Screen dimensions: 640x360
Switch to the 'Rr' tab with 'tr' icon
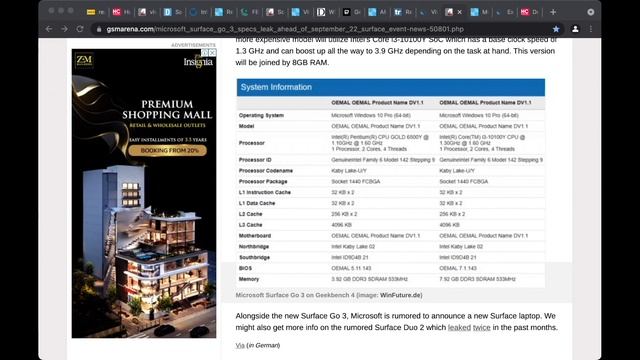click(x=403, y=12)
